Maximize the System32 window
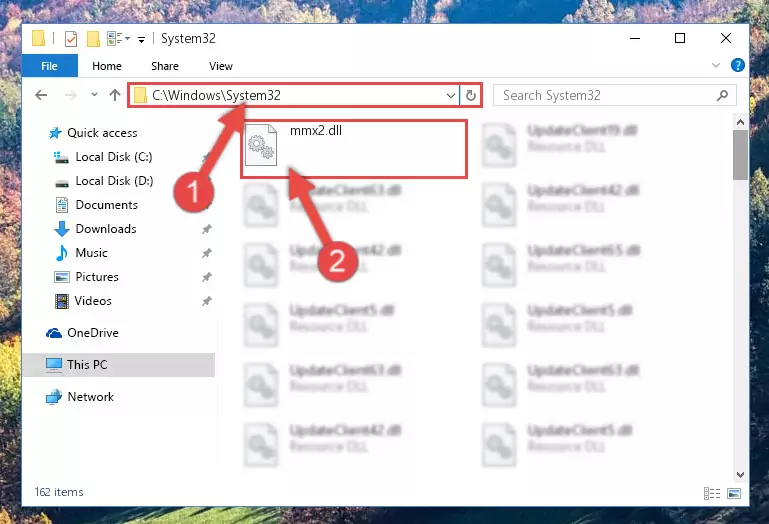The height and width of the screenshot is (524, 769). pyautogui.click(x=680, y=38)
